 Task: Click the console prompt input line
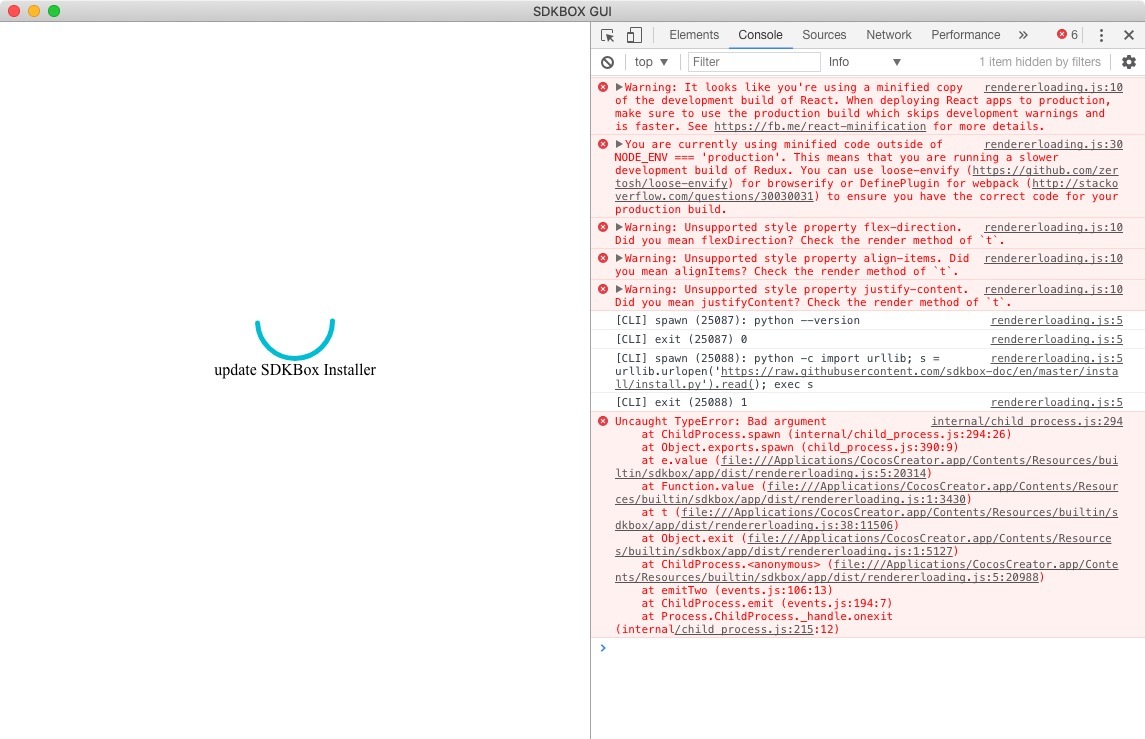[868, 648]
